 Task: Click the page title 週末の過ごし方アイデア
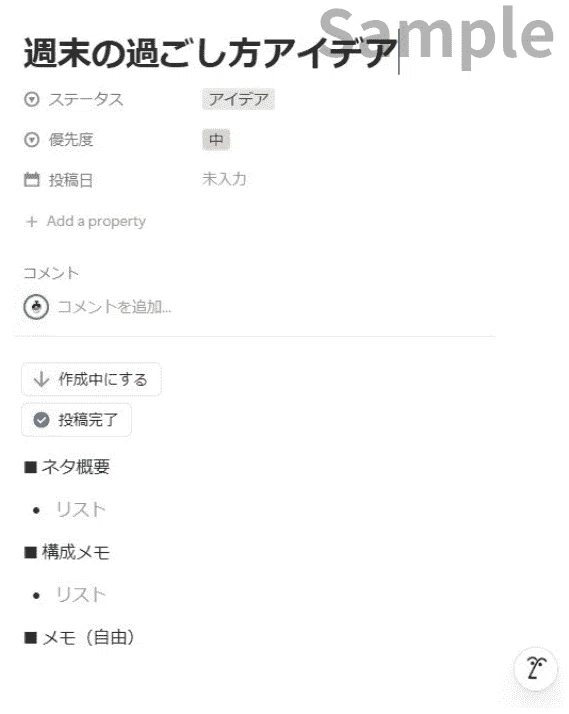[211, 53]
